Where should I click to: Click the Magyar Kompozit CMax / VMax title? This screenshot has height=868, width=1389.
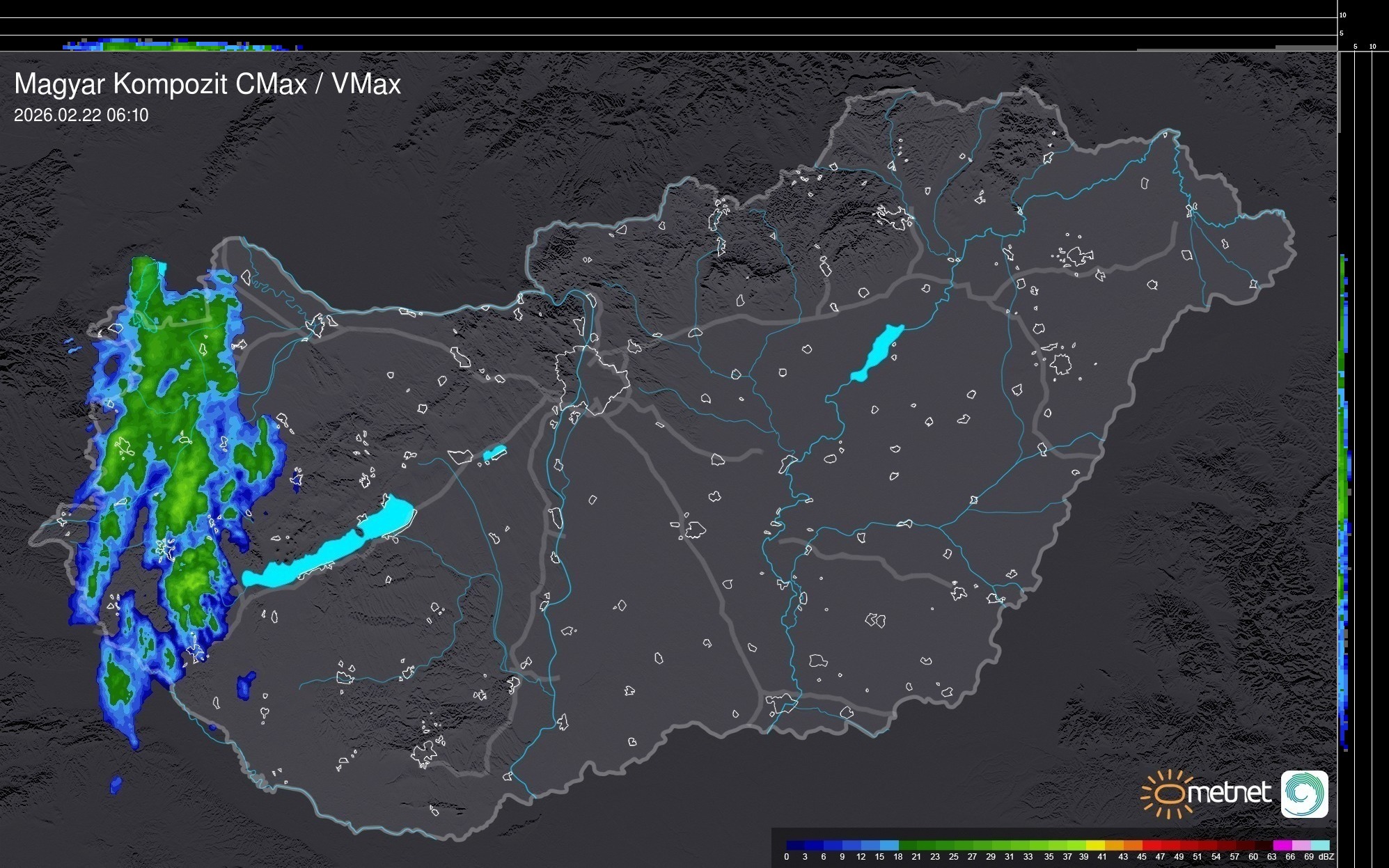click(207, 84)
